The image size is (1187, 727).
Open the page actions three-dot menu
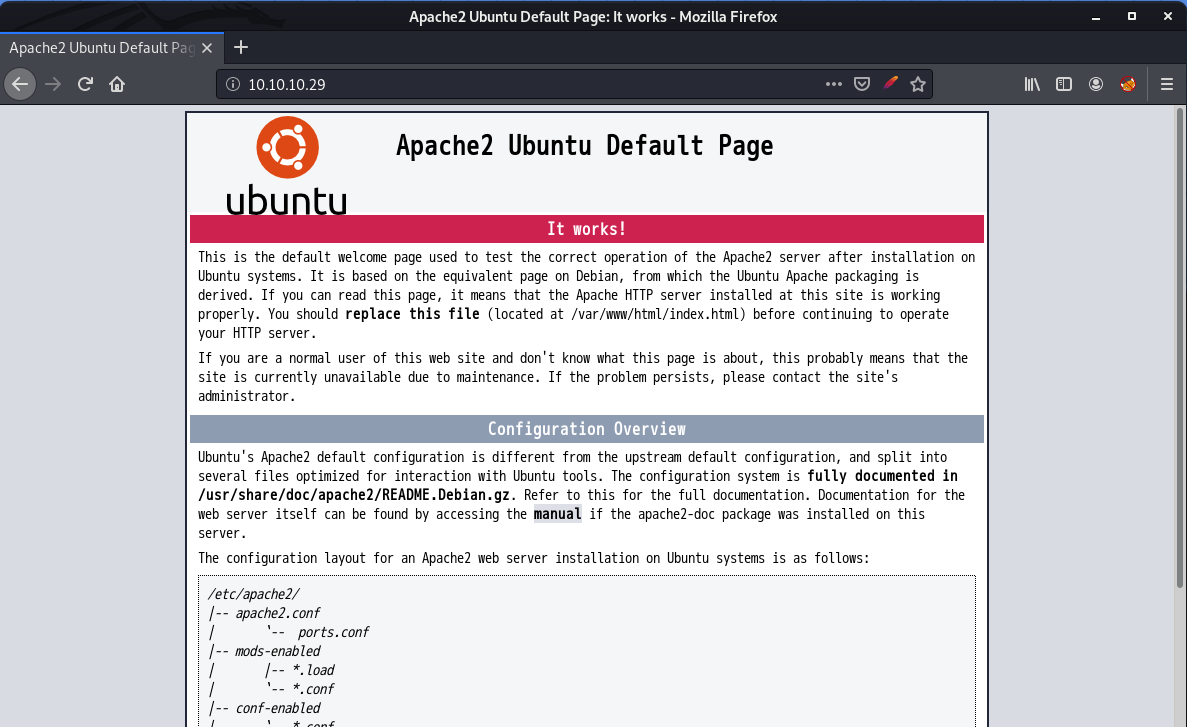click(x=833, y=84)
